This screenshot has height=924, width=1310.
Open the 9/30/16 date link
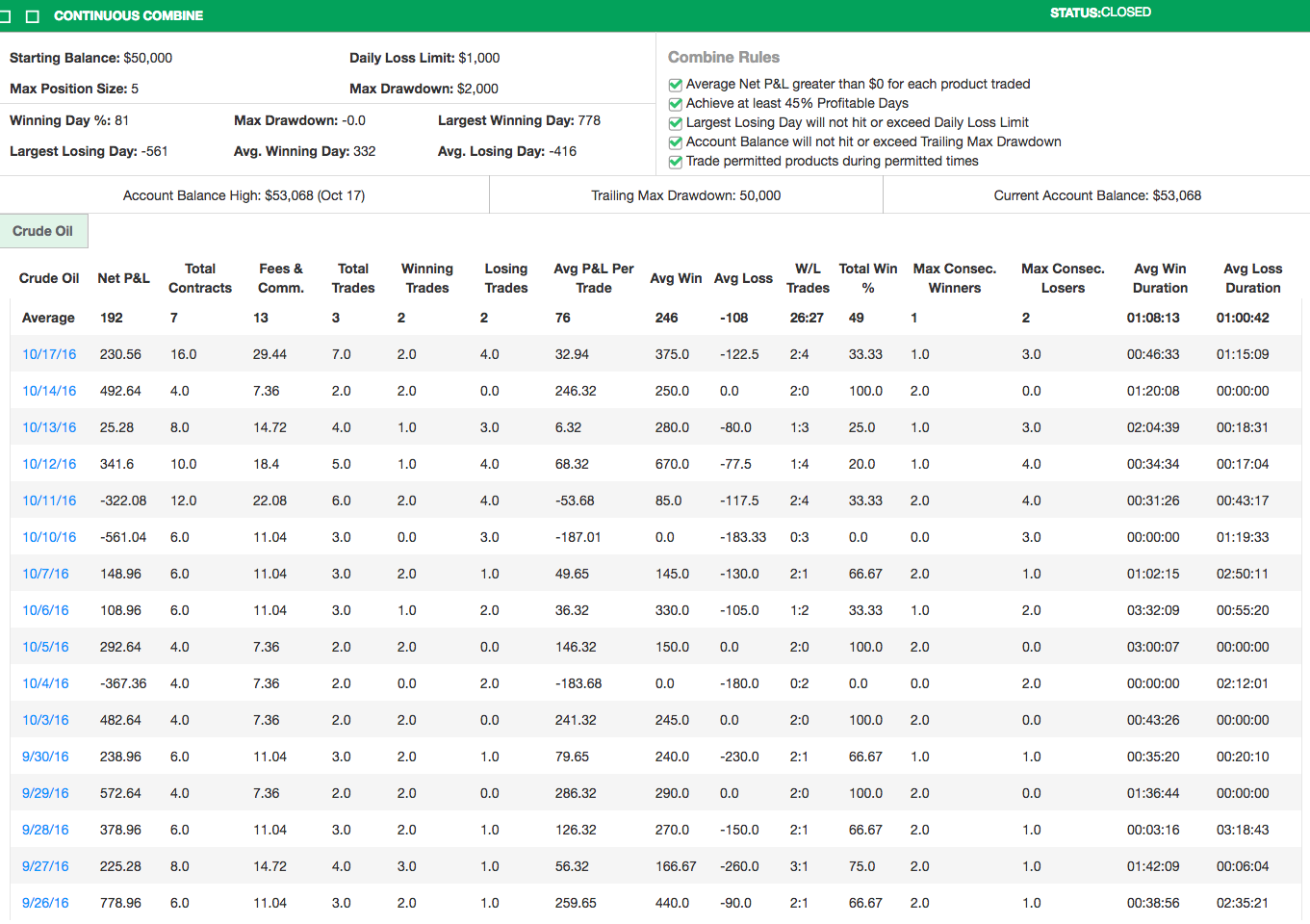pos(45,757)
